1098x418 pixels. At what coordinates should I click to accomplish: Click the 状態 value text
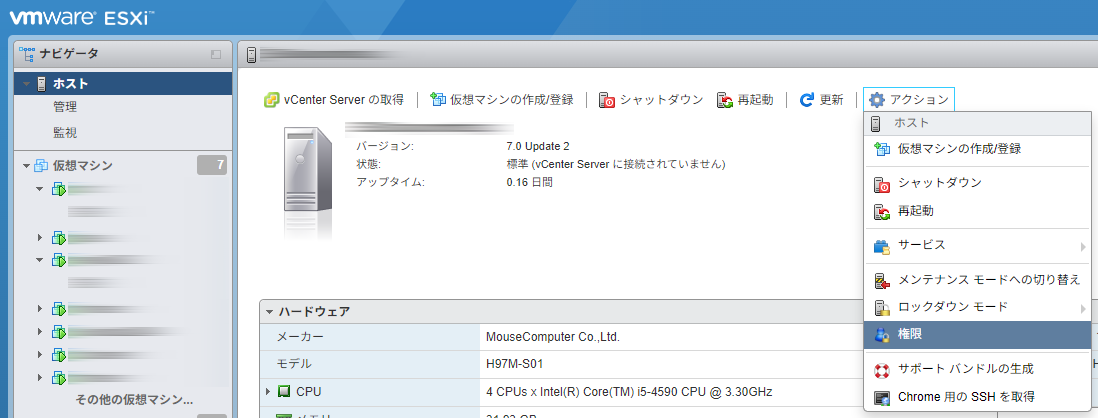coord(616,165)
